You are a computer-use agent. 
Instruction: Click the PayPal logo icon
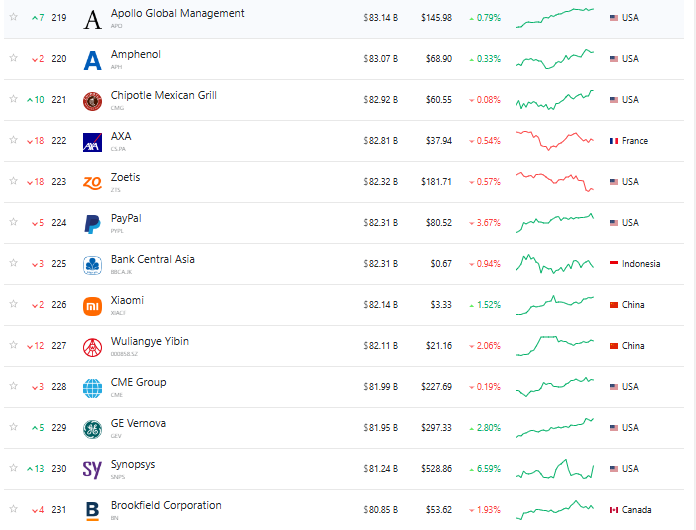click(x=92, y=224)
